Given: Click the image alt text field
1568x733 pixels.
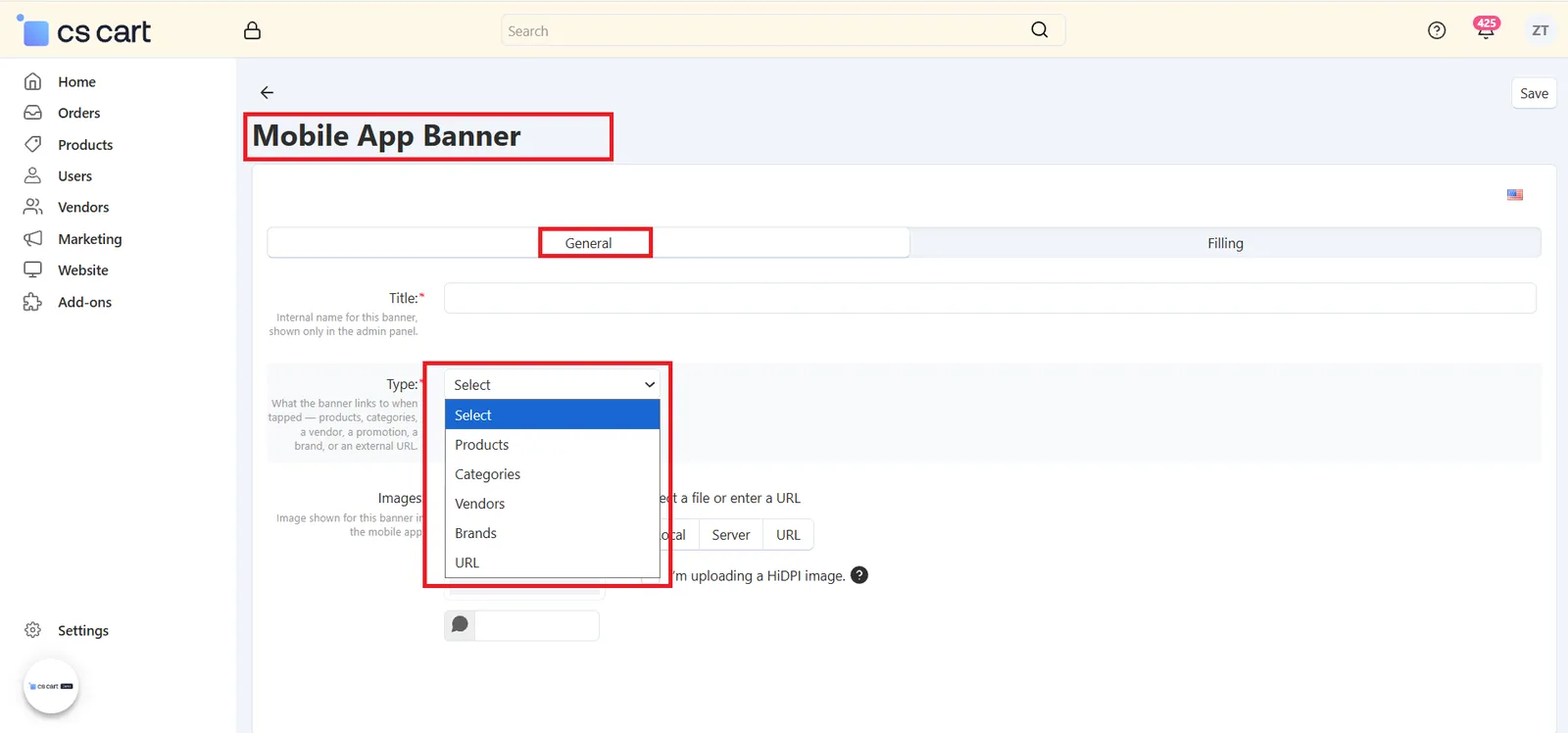Looking at the screenshot, I should tap(536, 625).
